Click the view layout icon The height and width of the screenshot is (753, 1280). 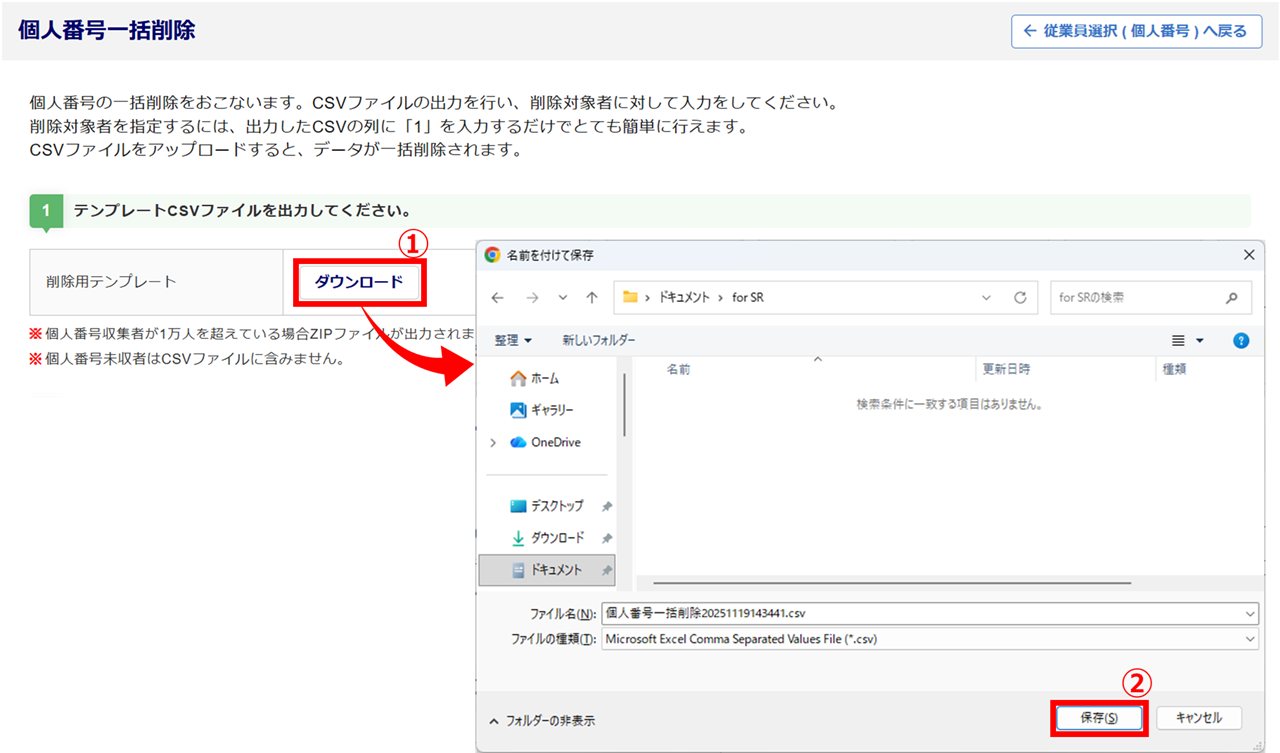coord(1180,341)
